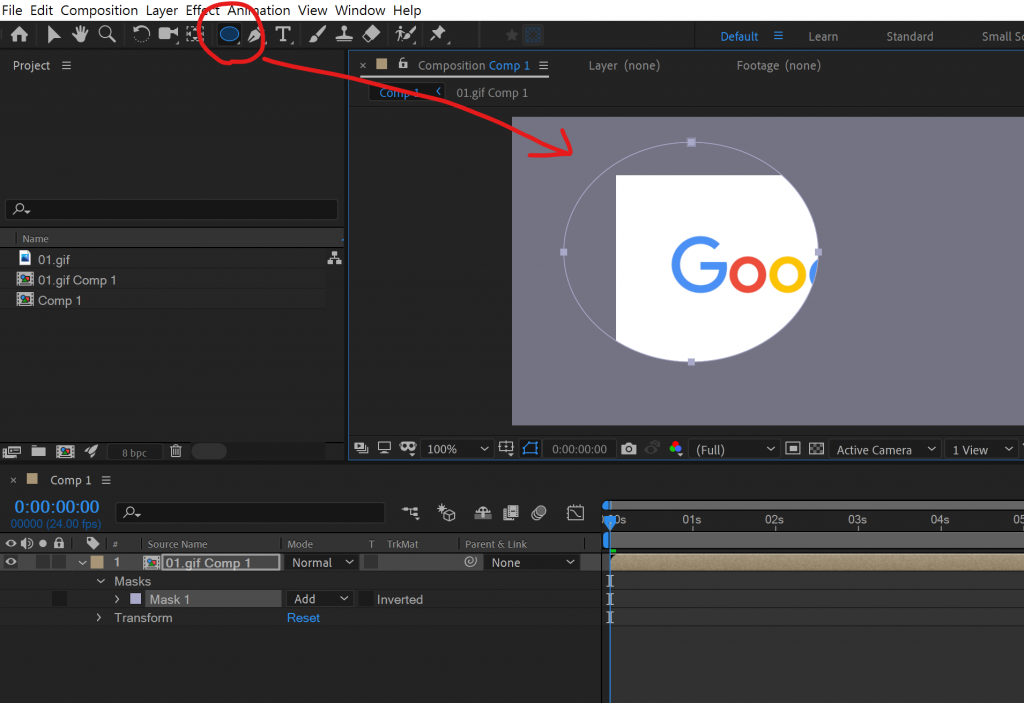Image resolution: width=1024 pixels, height=703 pixels.
Task: Select the Ellipse shape tool
Action: (x=229, y=35)
